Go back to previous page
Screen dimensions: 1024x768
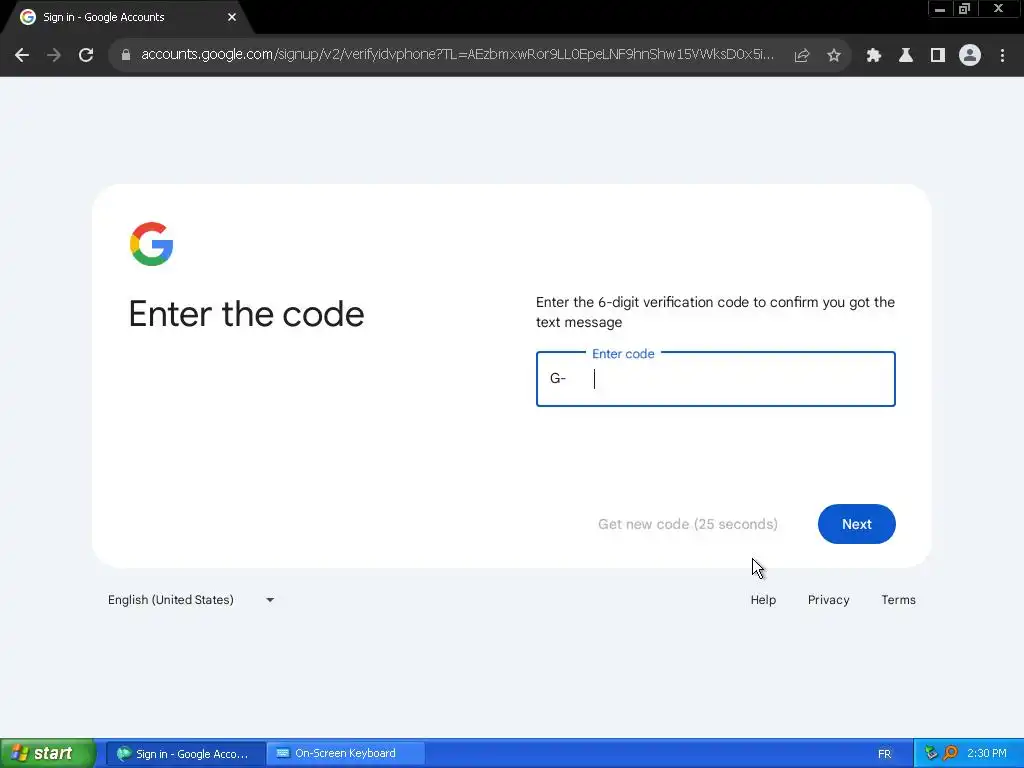(x=22, y=55)
